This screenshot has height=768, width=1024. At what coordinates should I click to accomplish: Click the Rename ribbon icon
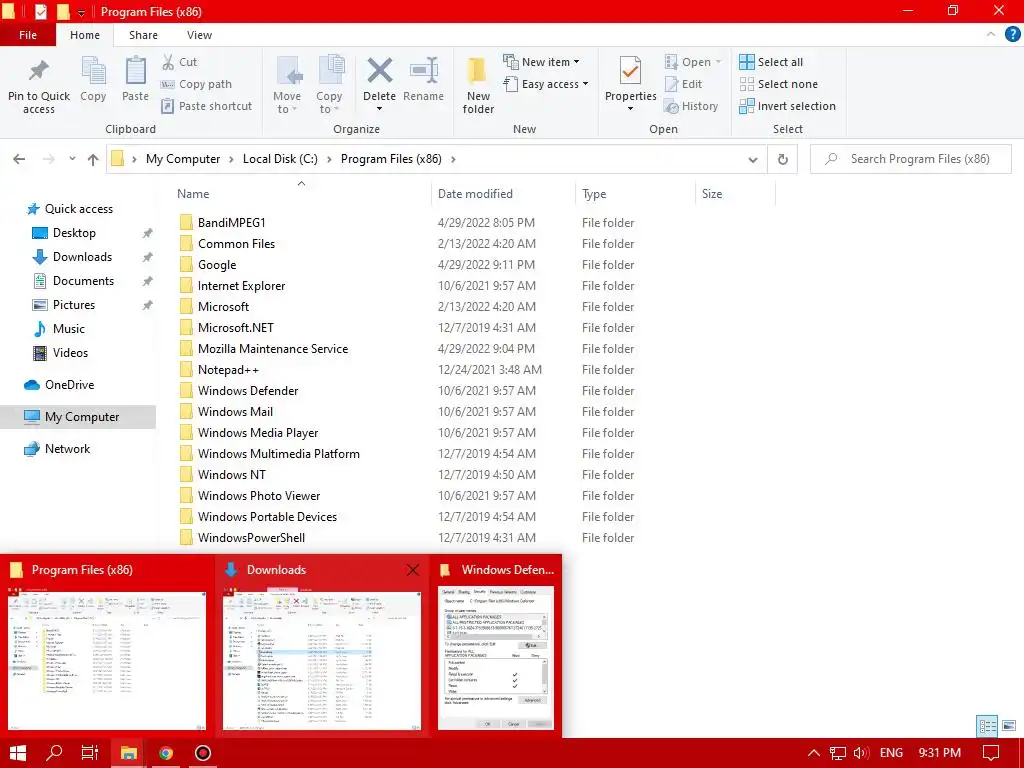tap(423, 71)
